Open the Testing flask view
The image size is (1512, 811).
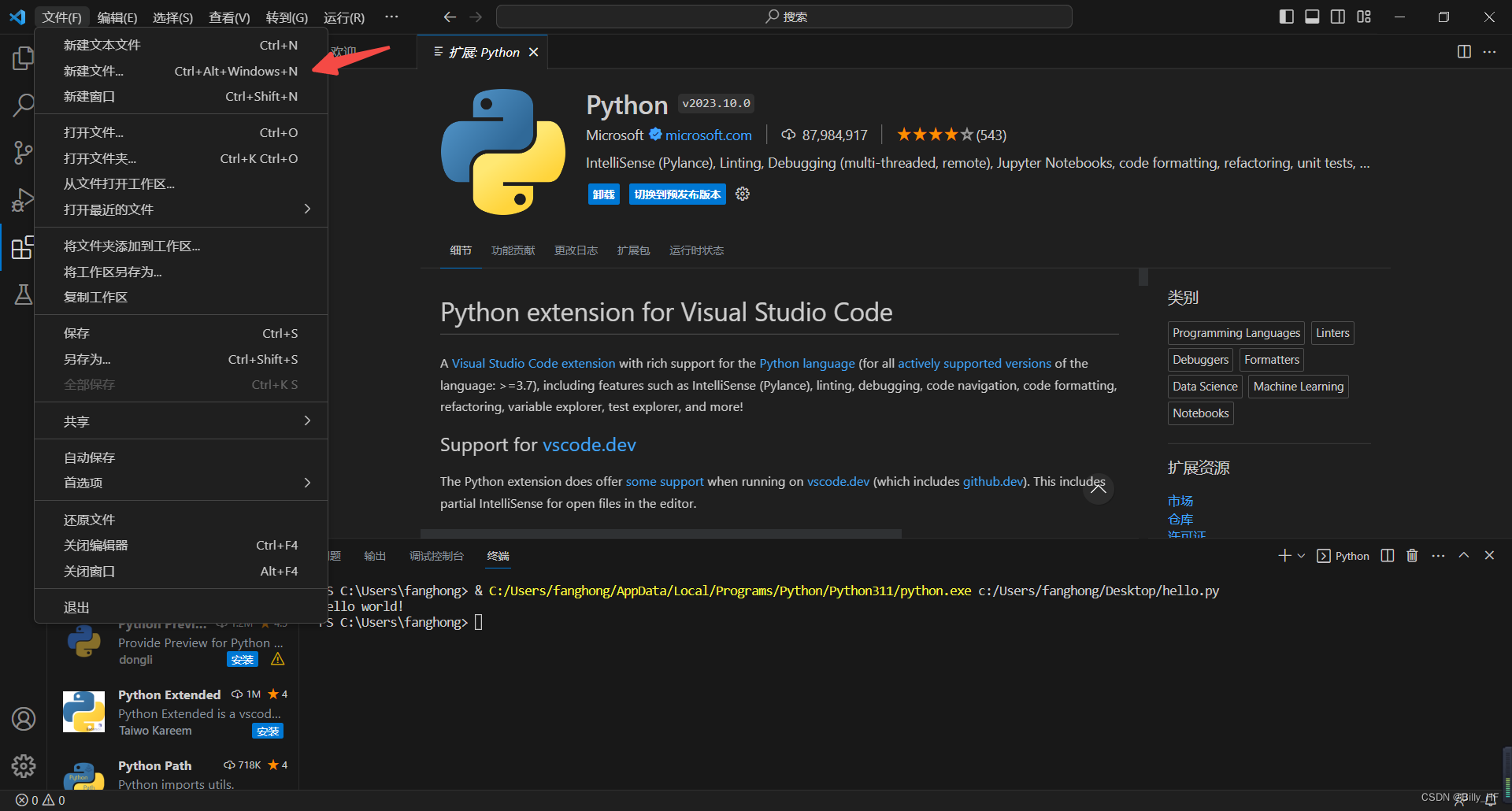click(23, 294)
